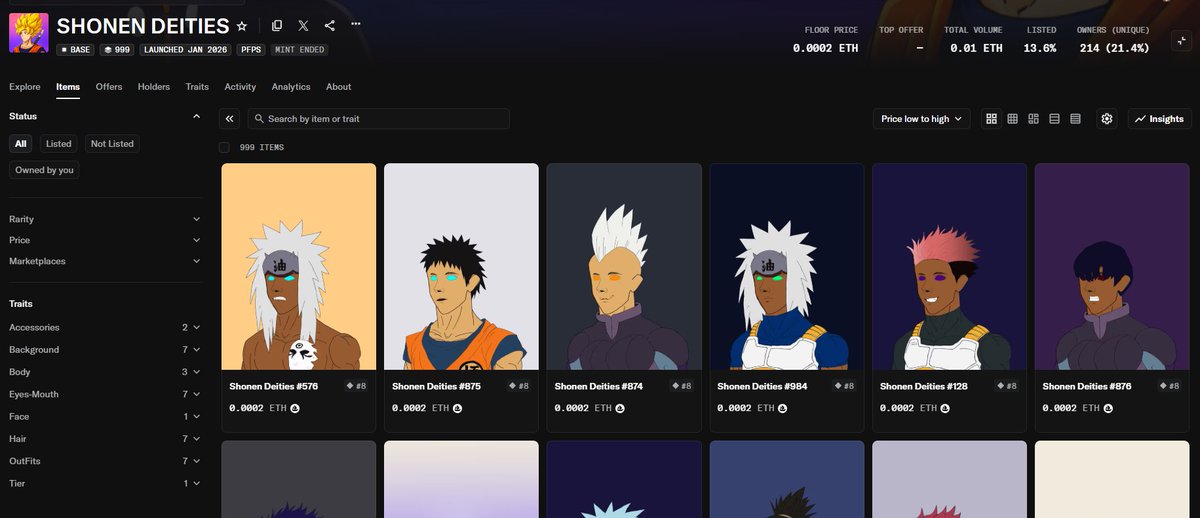Open the Traits tab

(197, 87)
